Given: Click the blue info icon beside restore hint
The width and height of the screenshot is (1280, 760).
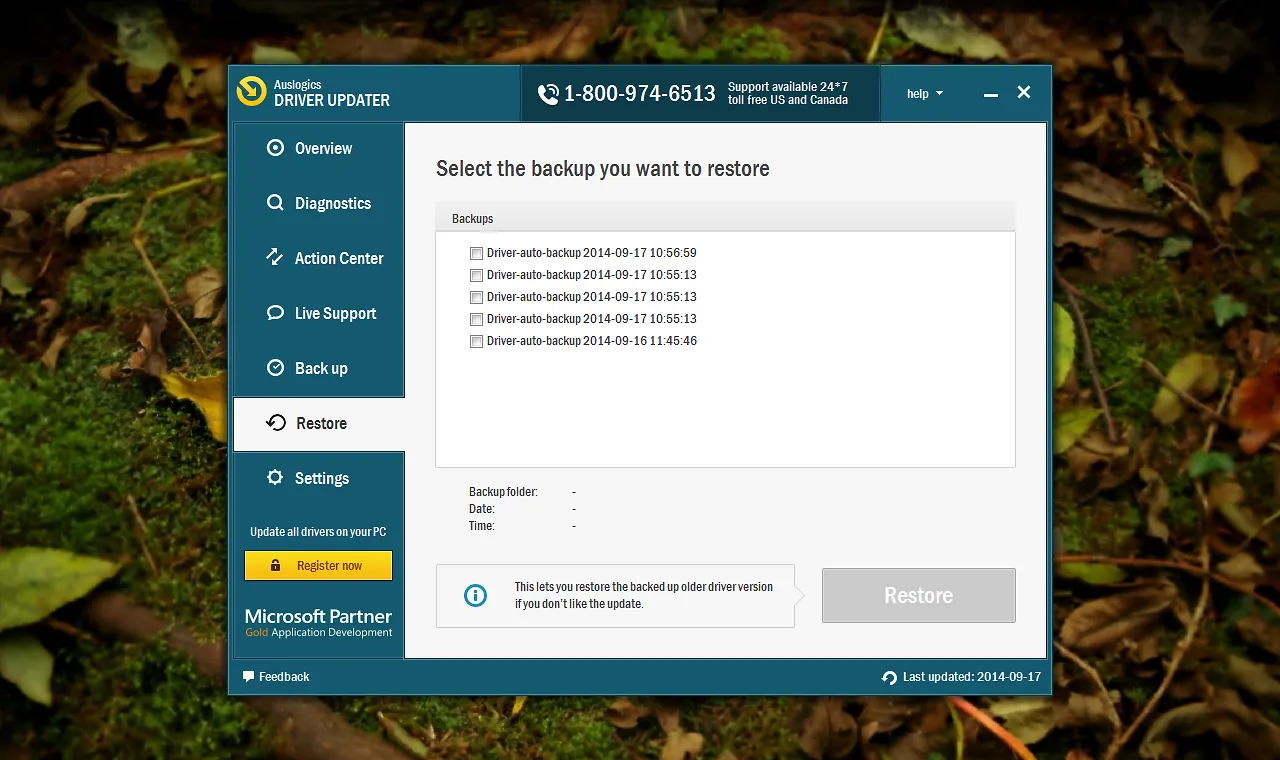Looking at the screenshot, I should click(475, 596).
